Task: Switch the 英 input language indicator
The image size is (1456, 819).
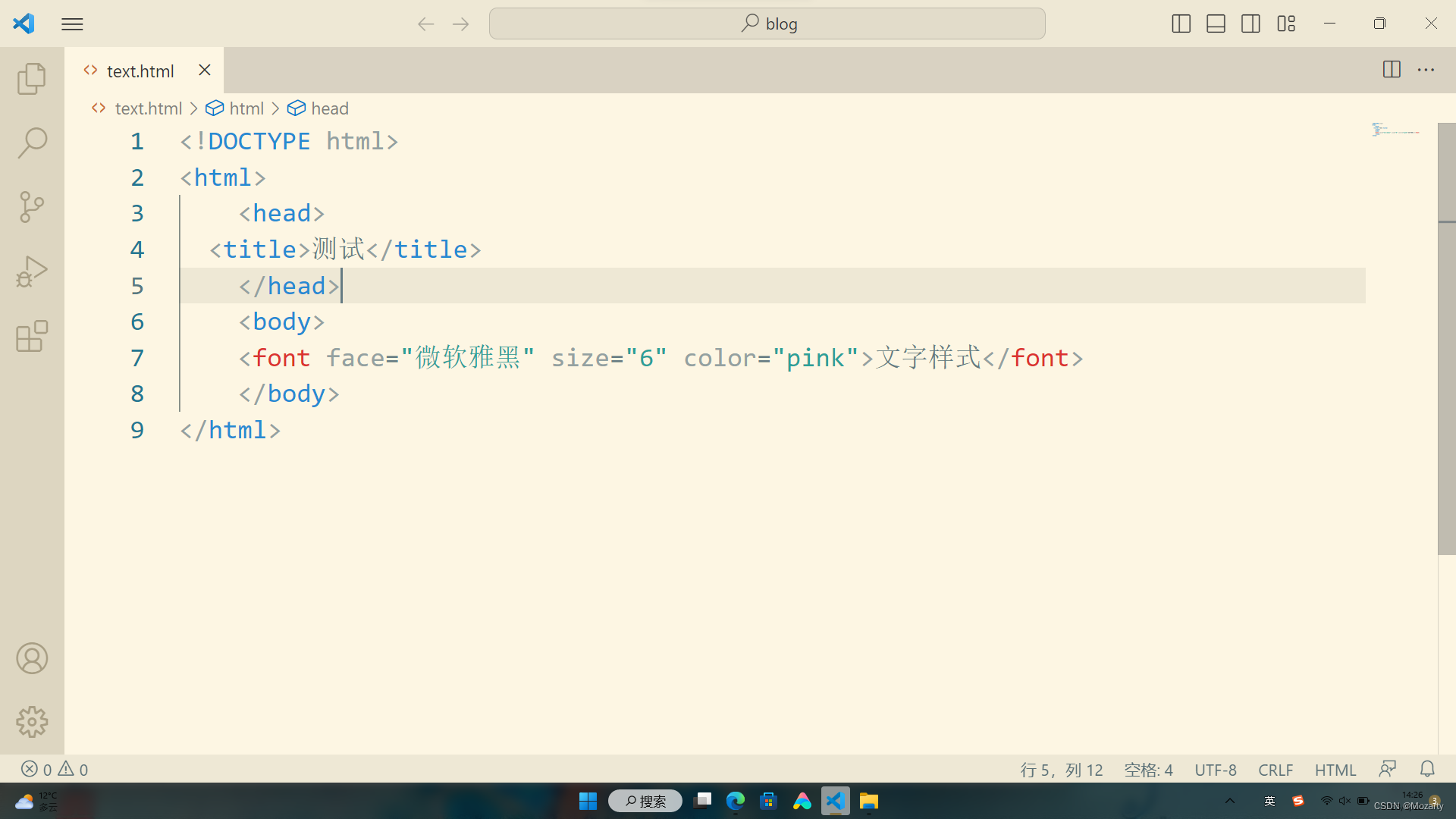Action: 1269,801
